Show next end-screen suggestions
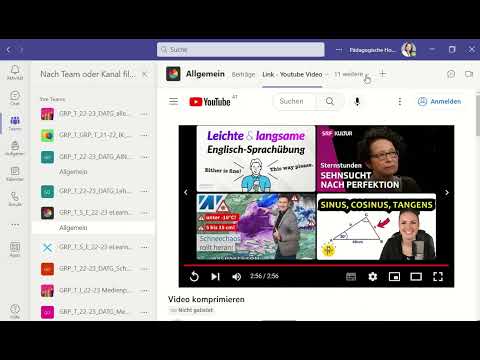The image size is (480, 360). (447, 192)
